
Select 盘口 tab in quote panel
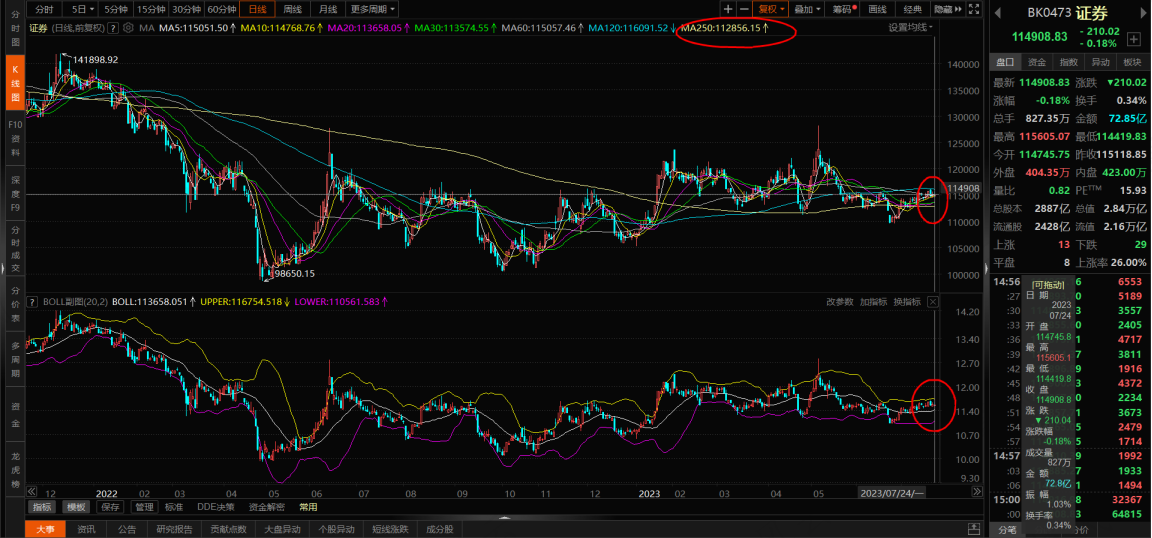[1005, 62]
